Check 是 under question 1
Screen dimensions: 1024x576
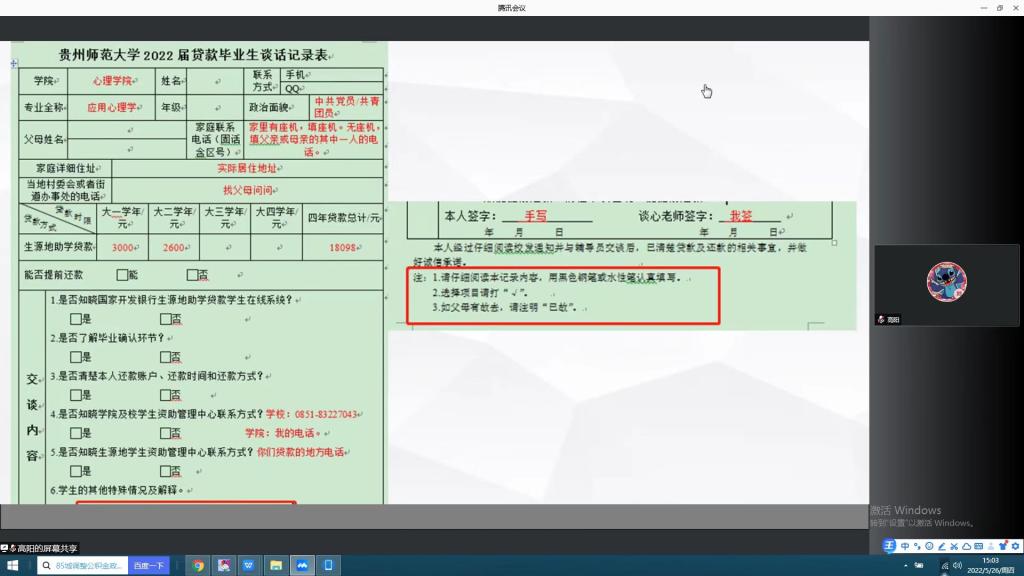pyautogui.click(x=76, y=319)
